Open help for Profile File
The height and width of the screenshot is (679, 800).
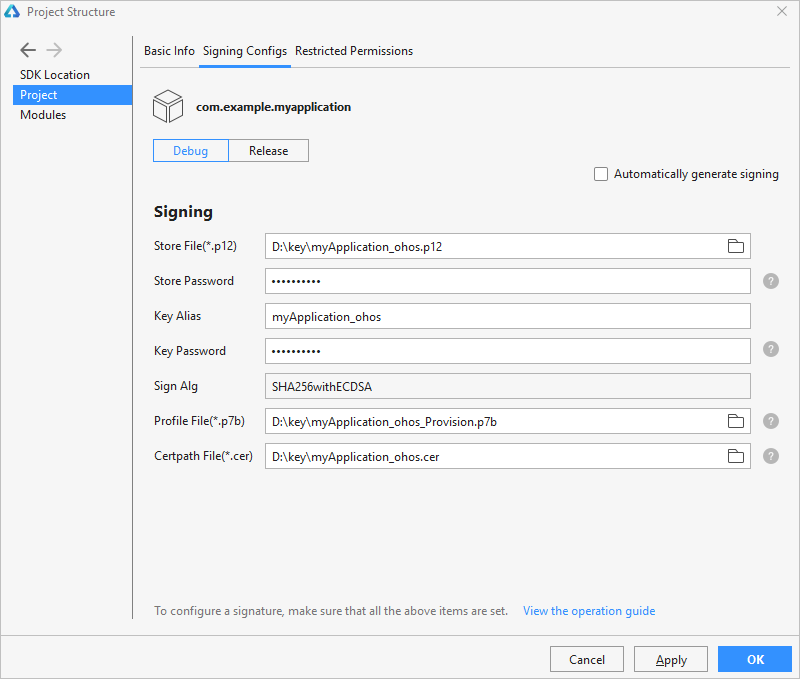coord(770,421)
